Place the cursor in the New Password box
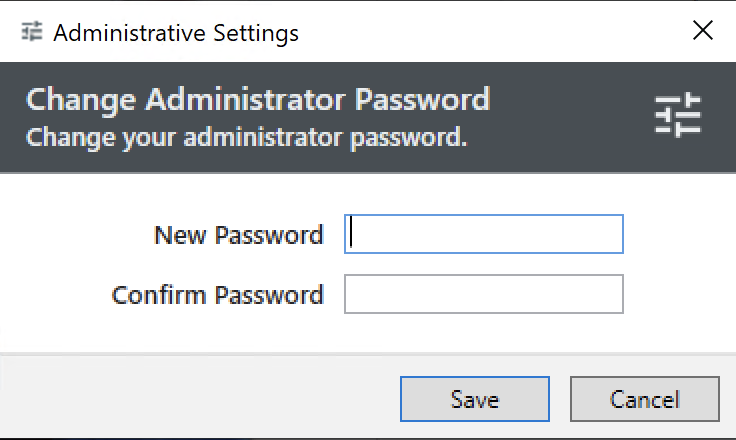Viewport: 736px width, 440px height. click(x=483, y=234)
